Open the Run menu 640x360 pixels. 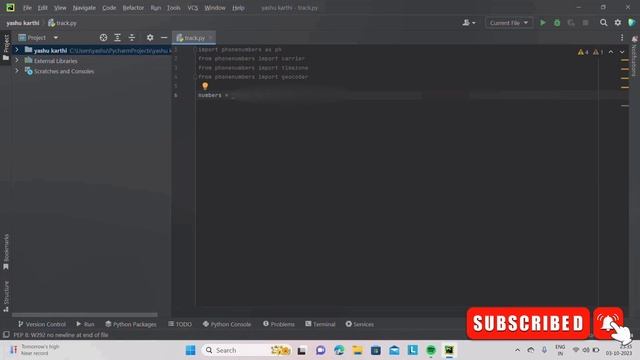point(156,8)
